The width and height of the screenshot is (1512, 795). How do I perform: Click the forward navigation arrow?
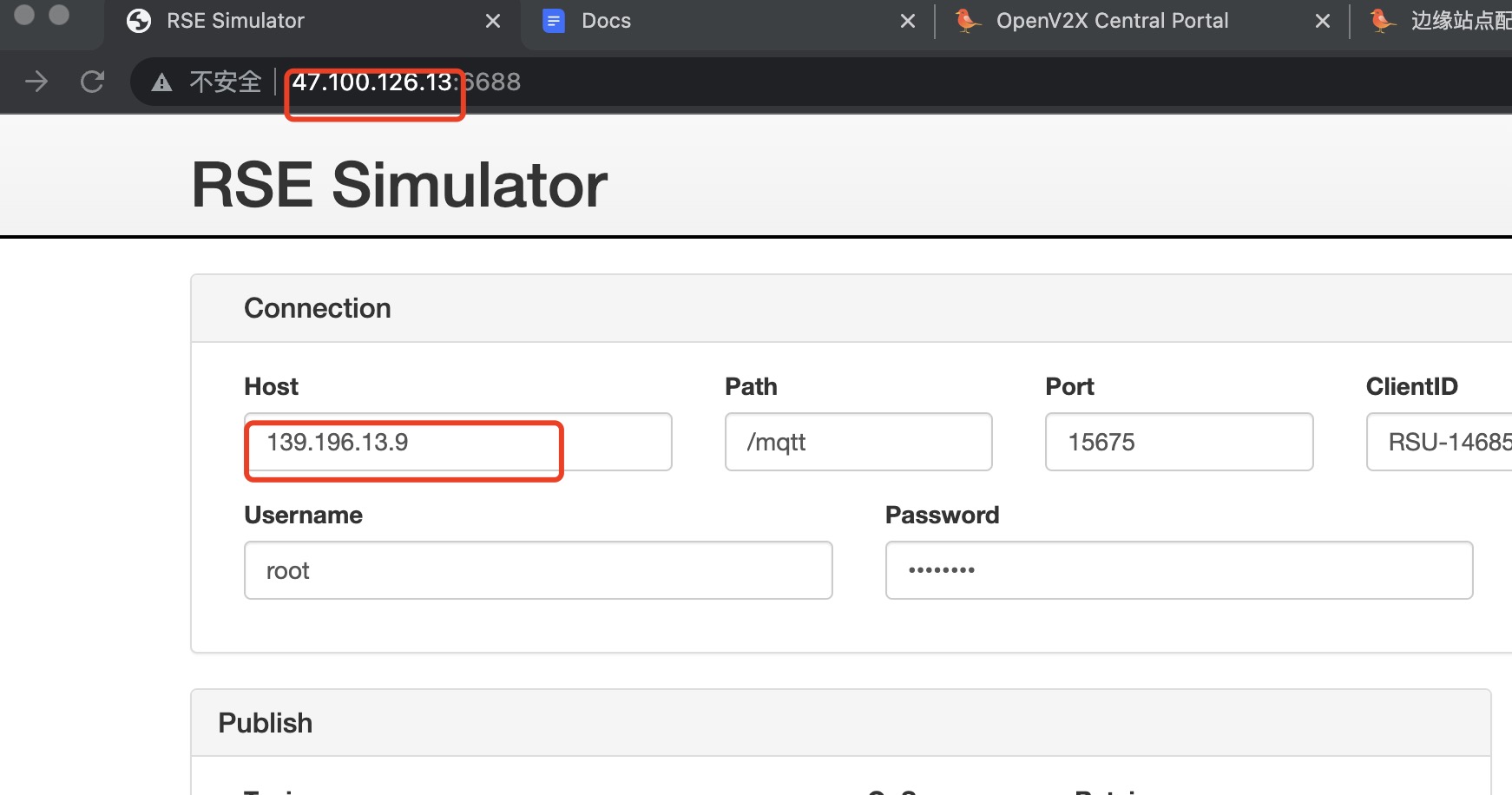coord(36,81)
